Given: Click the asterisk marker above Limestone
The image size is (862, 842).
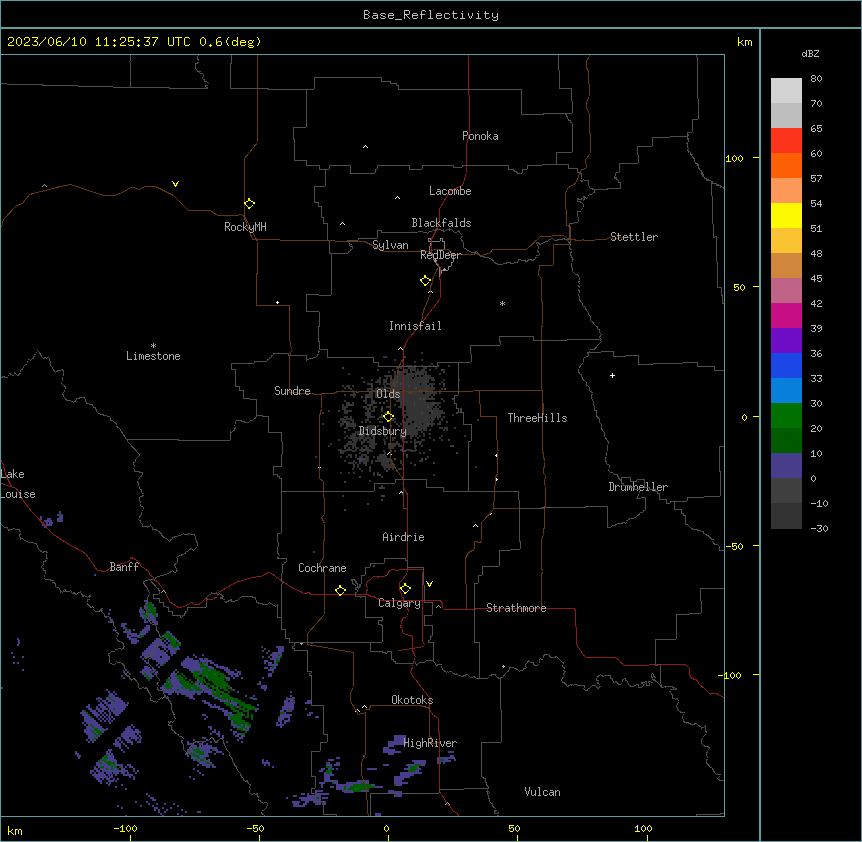Looking at the screenshot, I should tap(153, 346).
